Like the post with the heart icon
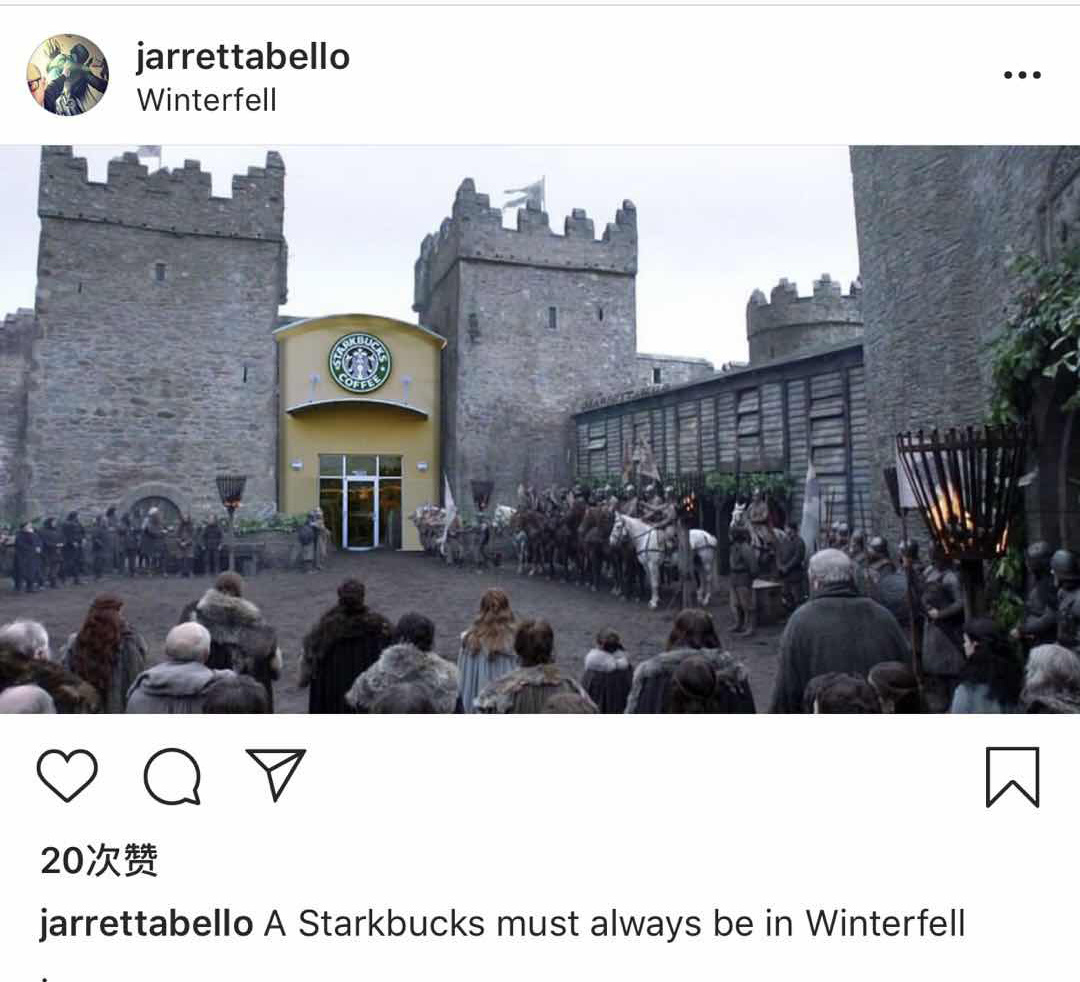The height and width of the screenshot is (982, 1080). 67,775
